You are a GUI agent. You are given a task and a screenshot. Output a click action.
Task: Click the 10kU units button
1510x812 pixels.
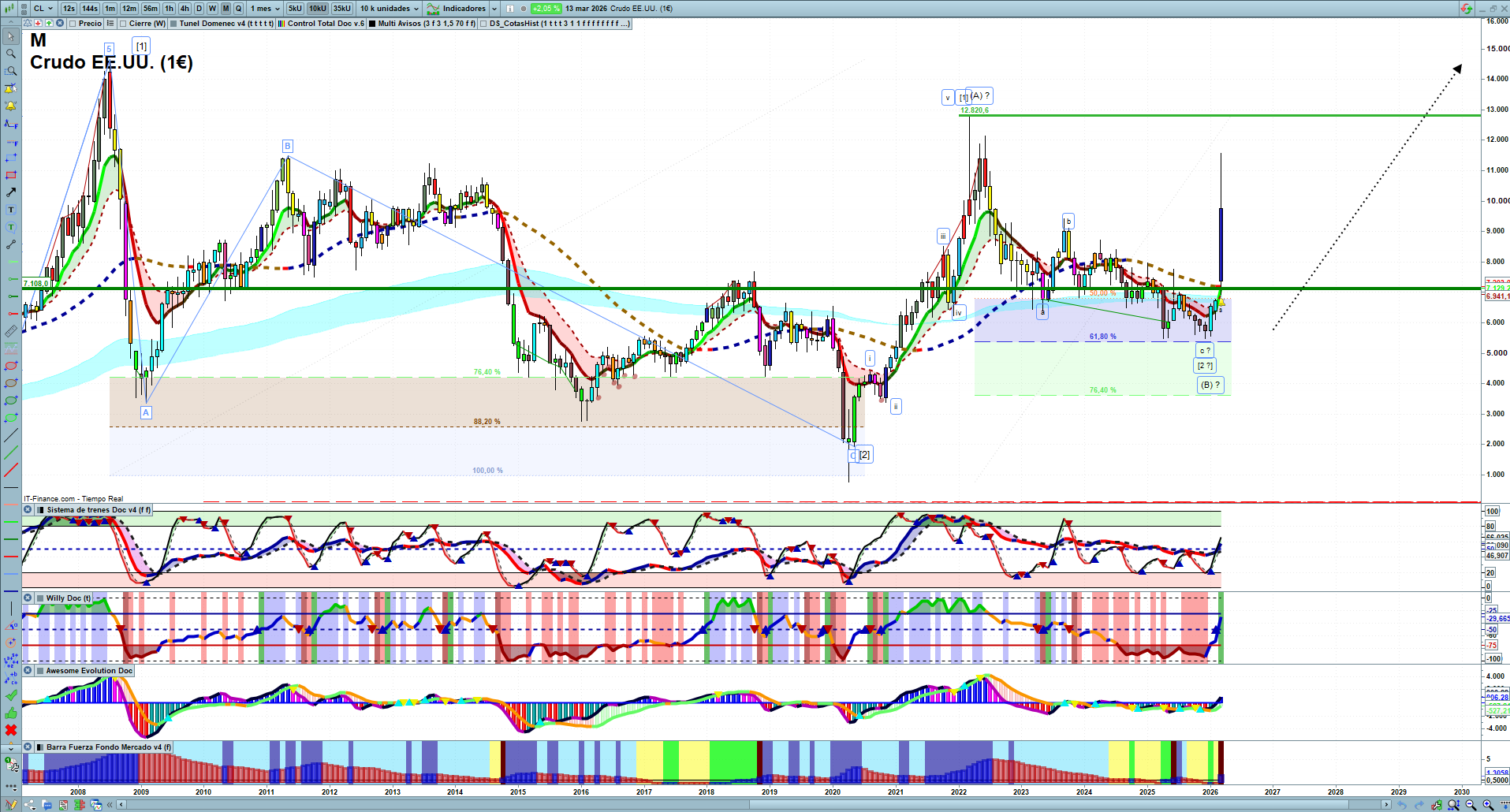(x=318, y=9)
